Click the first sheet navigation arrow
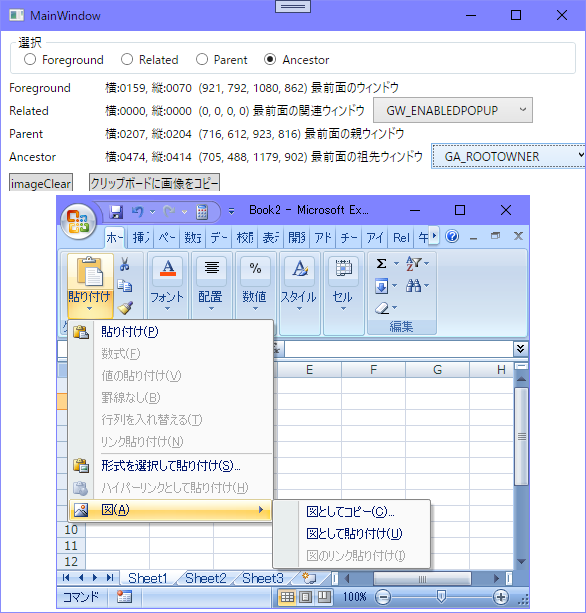Screen dimensions: 586x613 coord(66,578)
